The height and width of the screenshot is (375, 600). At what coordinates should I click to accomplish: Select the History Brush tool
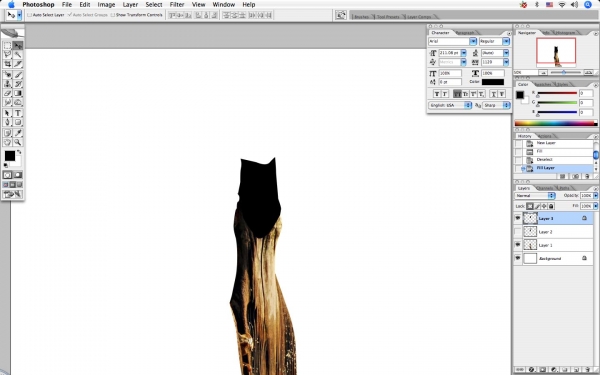pyautogui.click(x=18, y=84)
